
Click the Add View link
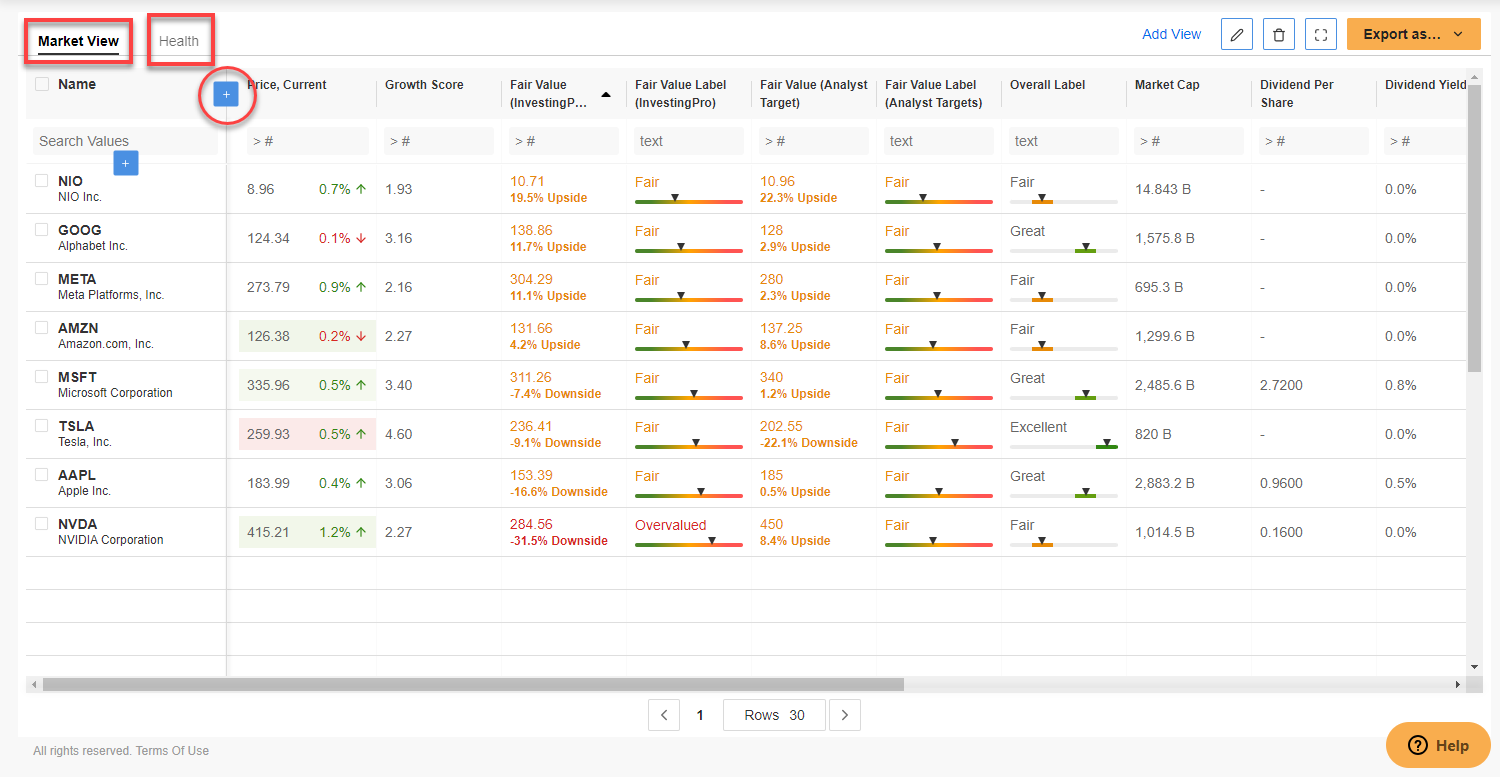(1172, 34)
